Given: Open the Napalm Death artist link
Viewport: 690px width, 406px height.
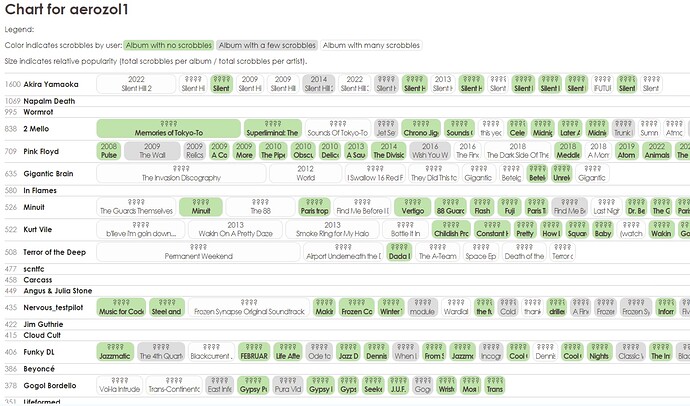Looking at the screenshot, I should coord(49,101).
